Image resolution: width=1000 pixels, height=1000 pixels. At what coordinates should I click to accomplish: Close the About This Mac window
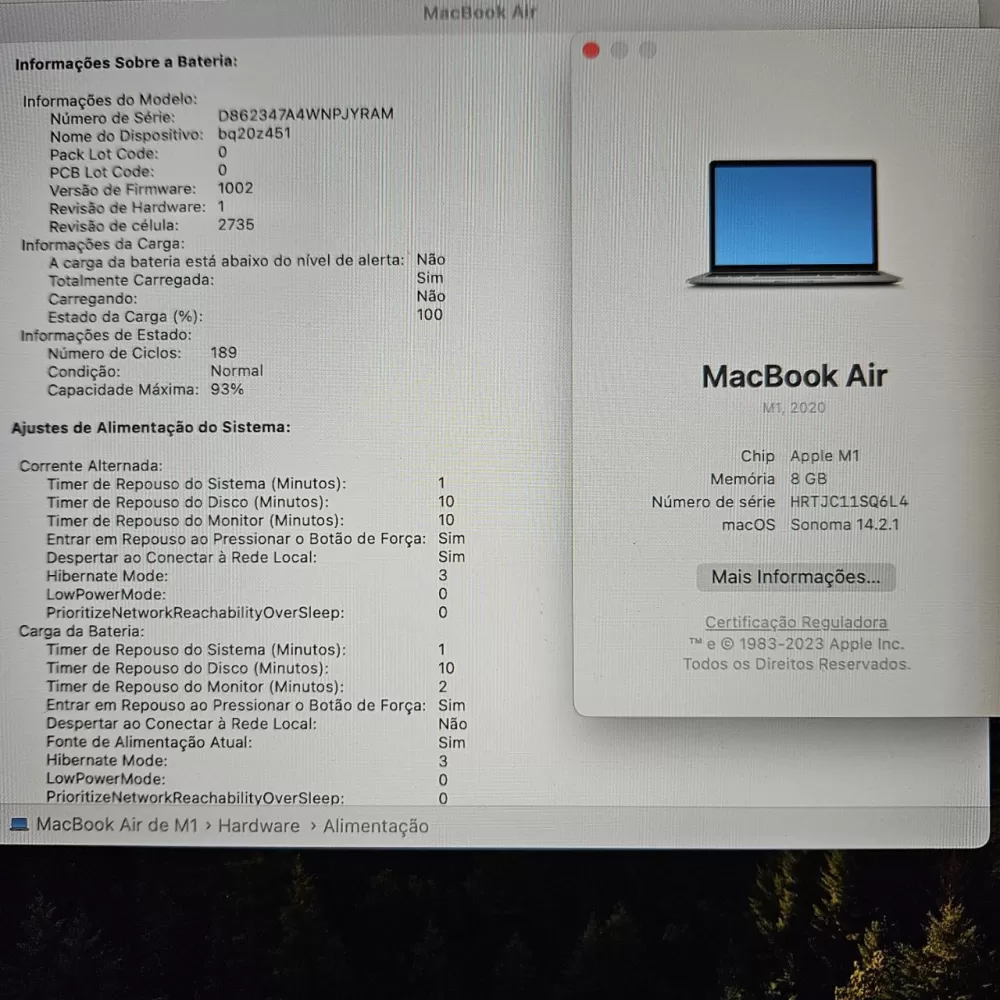click(591, 50)
